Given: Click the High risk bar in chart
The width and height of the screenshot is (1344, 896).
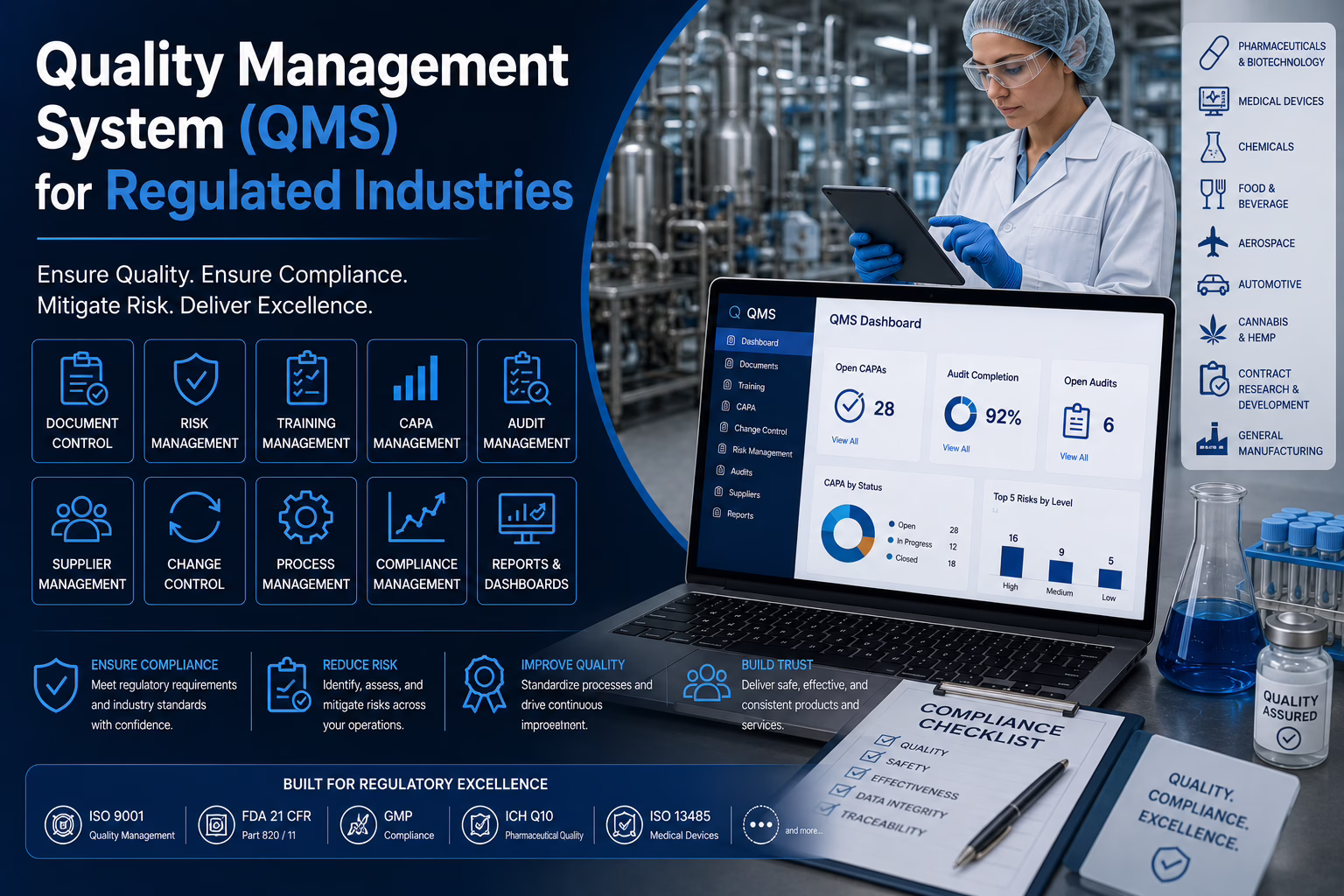Looking at the screenshot, I should tap(1011, 562).
